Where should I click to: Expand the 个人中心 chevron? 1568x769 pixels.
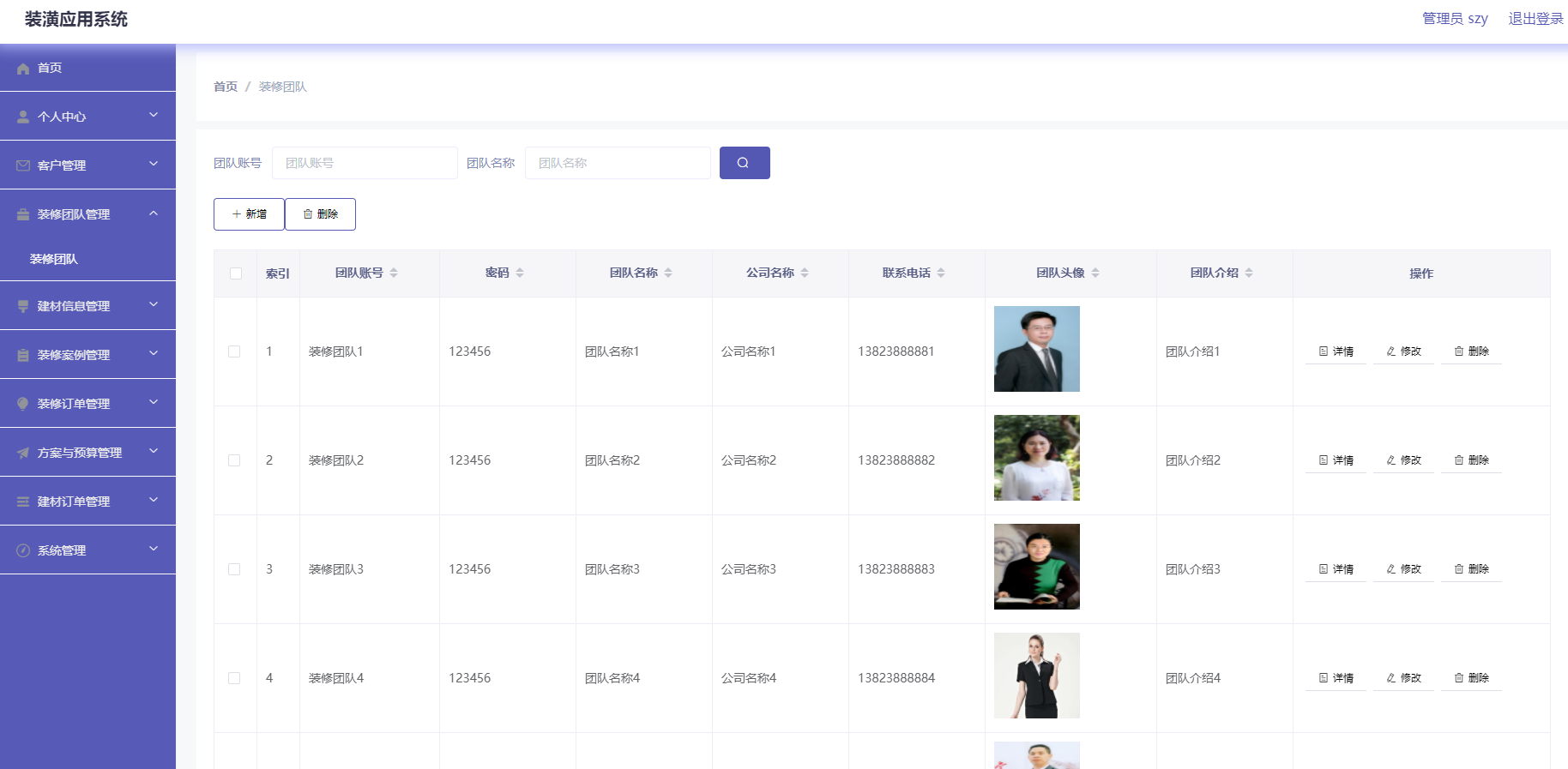click(154, 115)
